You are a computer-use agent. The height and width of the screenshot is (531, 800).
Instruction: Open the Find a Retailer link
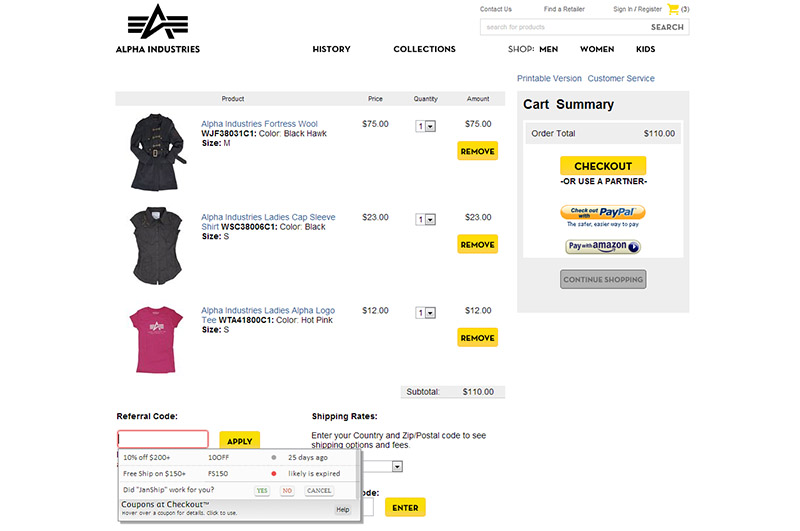click(564, 9)
